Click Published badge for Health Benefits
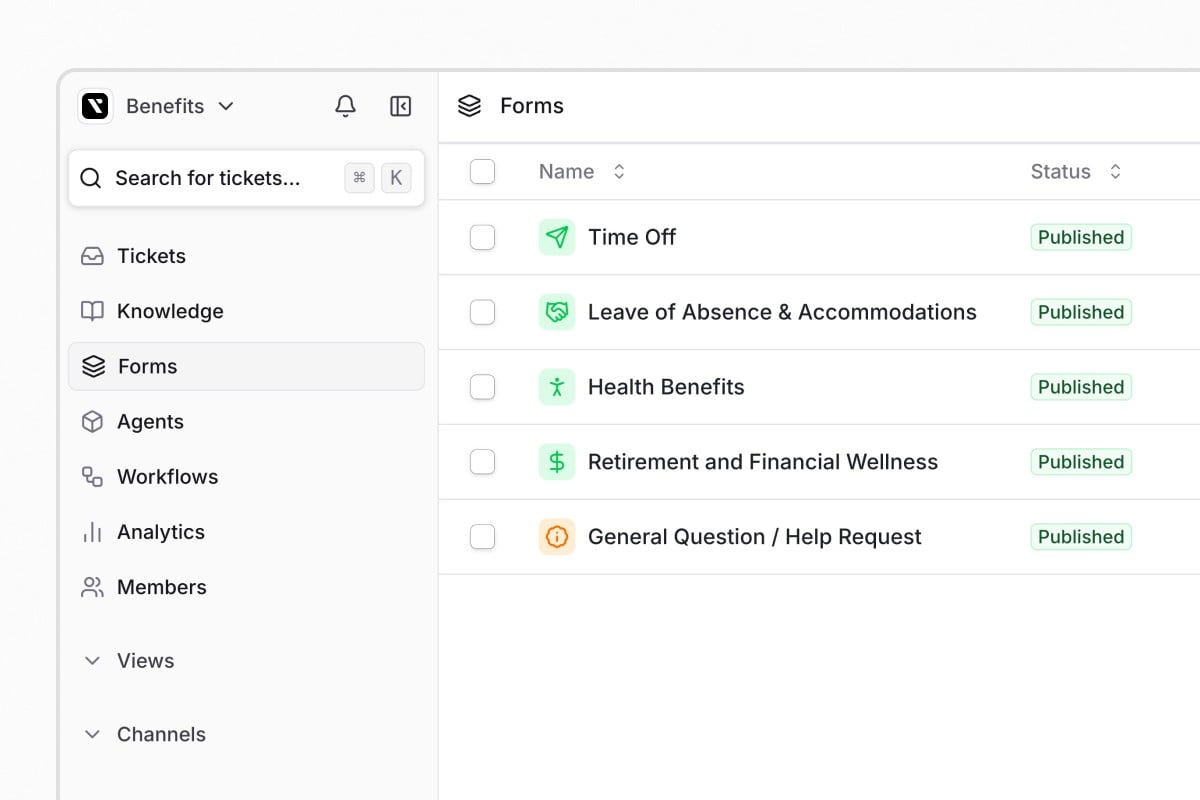 tap(1081, 387)
